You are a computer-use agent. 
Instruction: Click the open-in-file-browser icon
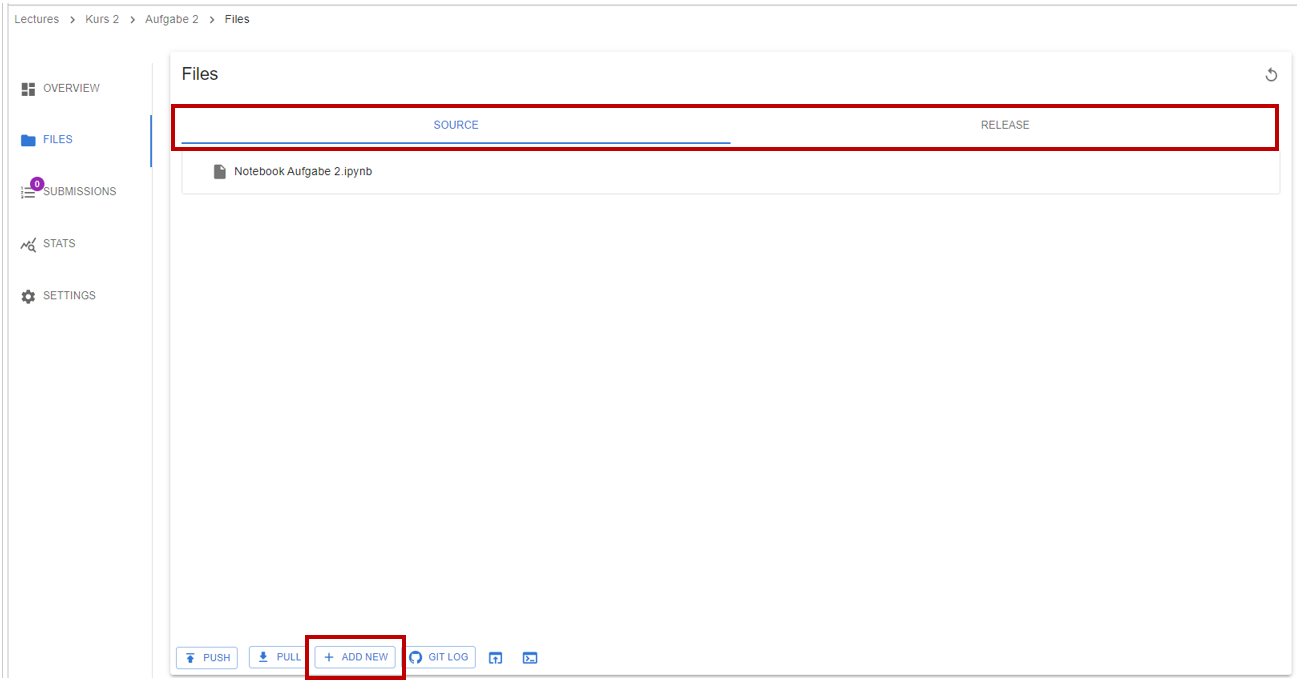point(495,658)
